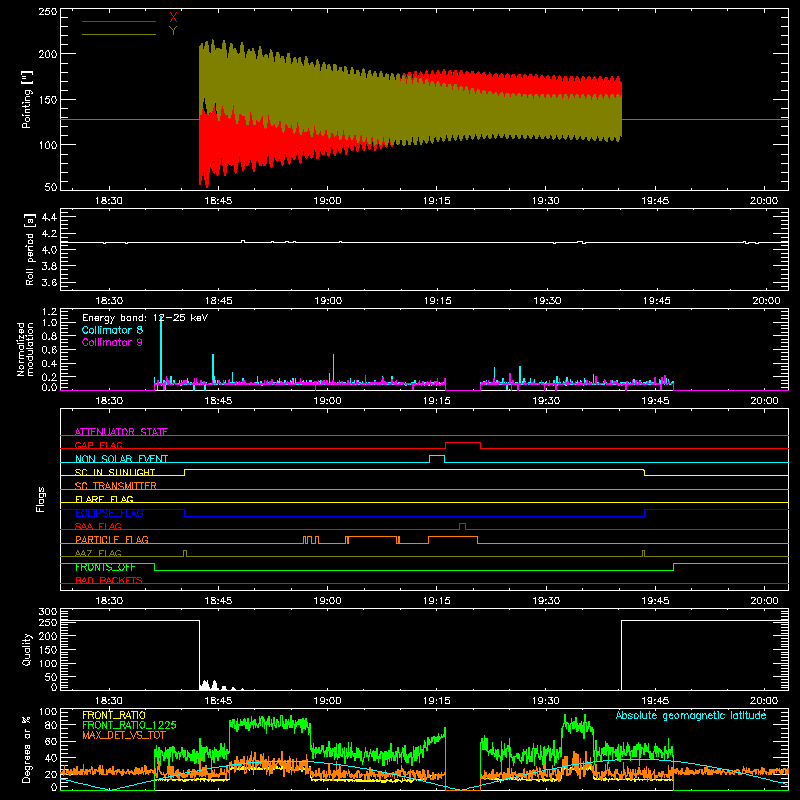This screenshot has width=800, height=800.
Task: Click the 1.2 tick on the modulation axis
Action: (x=49, y=312)
